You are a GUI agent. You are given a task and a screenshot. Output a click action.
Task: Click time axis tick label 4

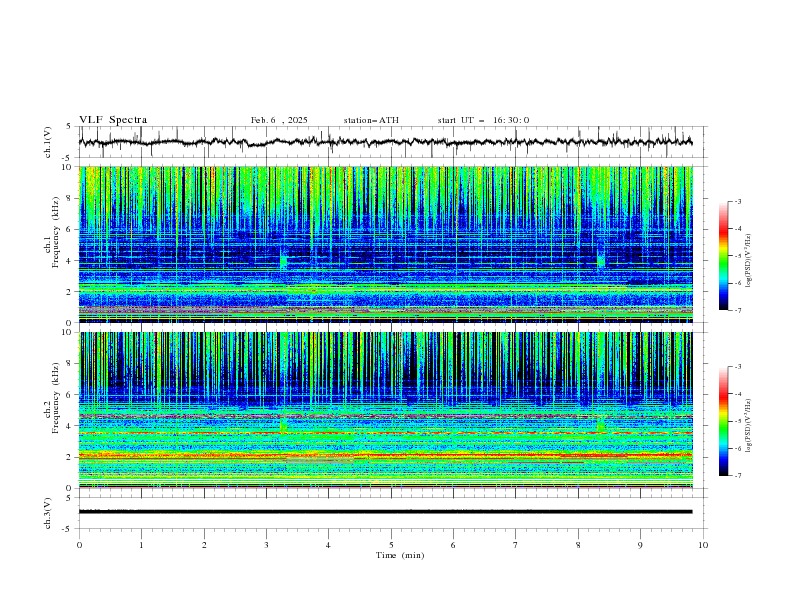[328, 545]
